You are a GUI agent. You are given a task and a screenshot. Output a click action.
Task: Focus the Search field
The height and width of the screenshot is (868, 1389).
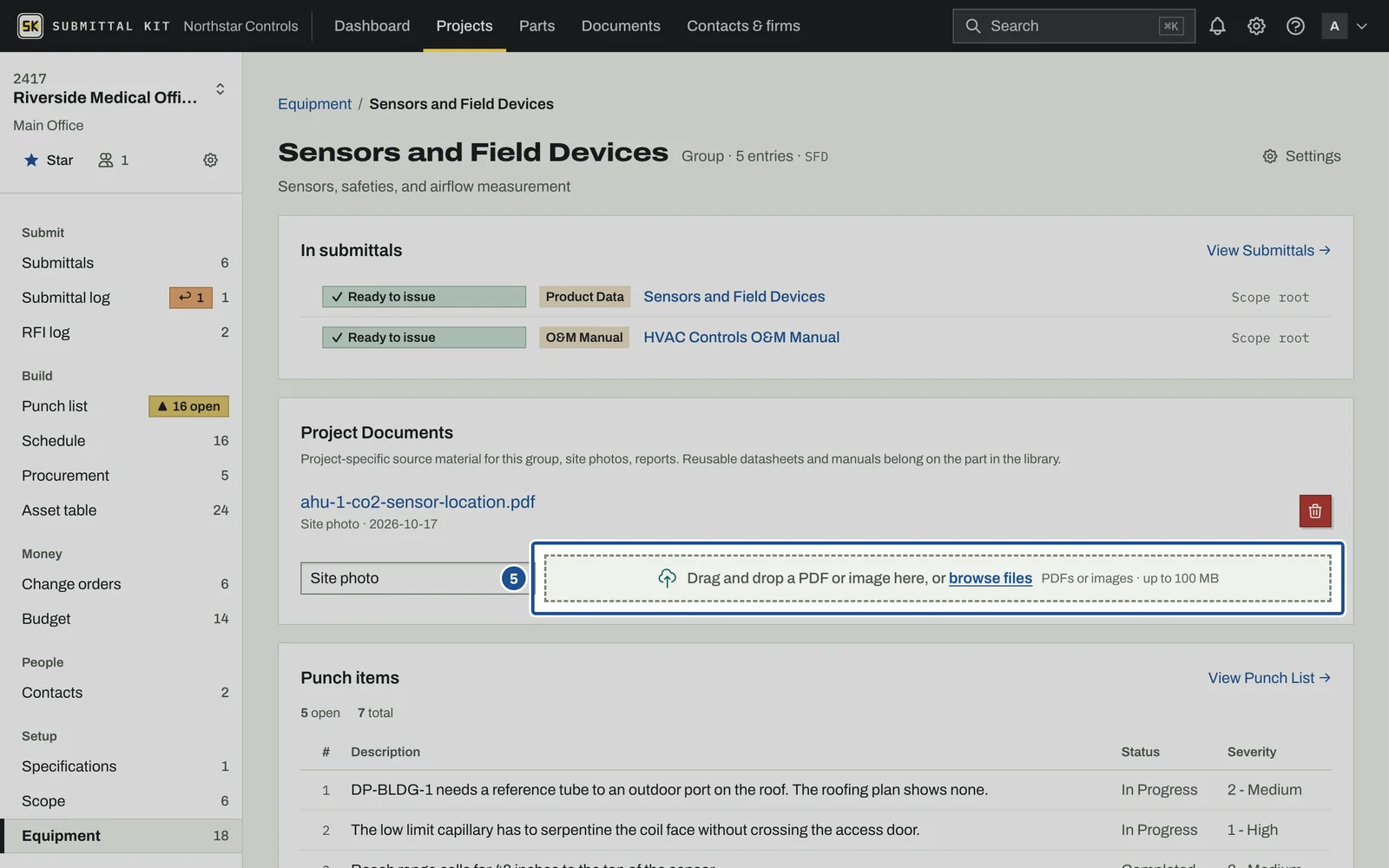1074,26
